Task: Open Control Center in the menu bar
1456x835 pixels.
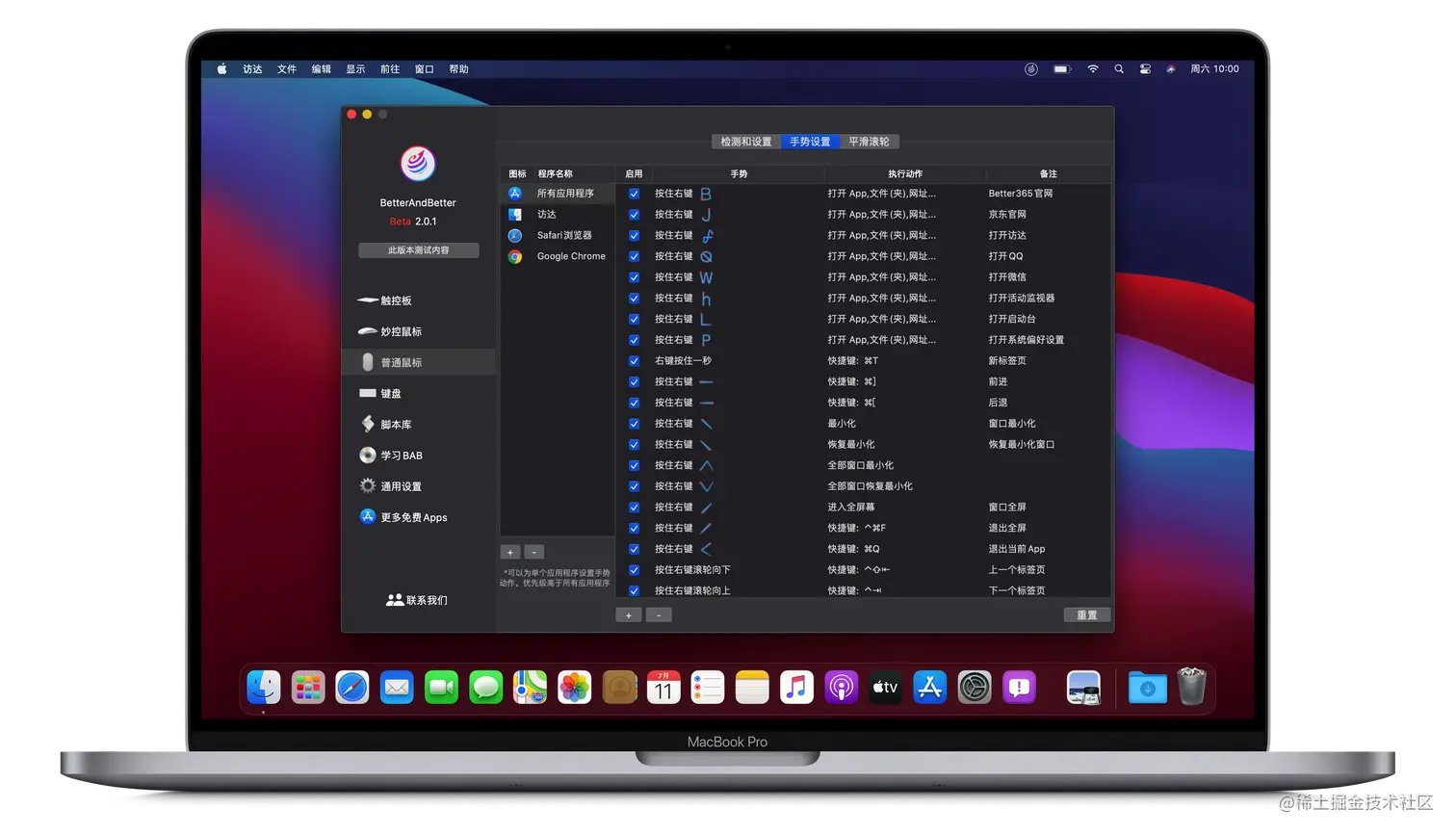Action: [x=1145, y=69]
